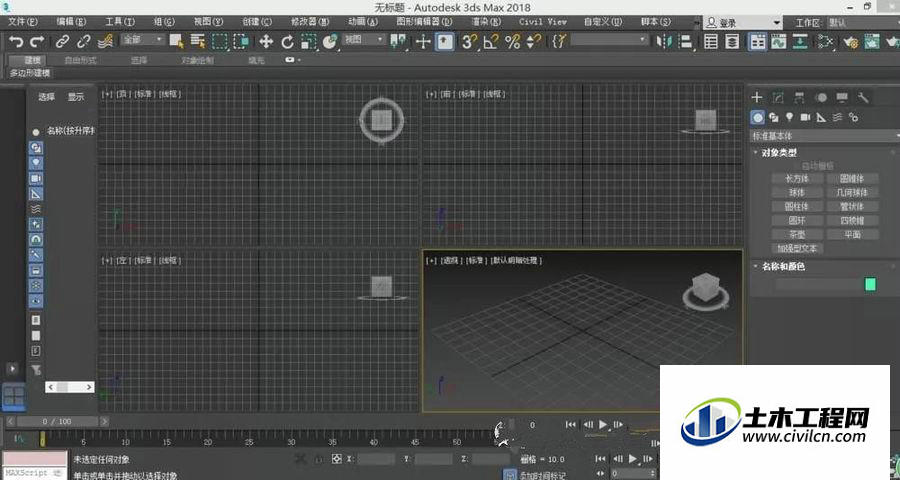Click the 圆柱体 cylinder button

(x=797, y=206)
